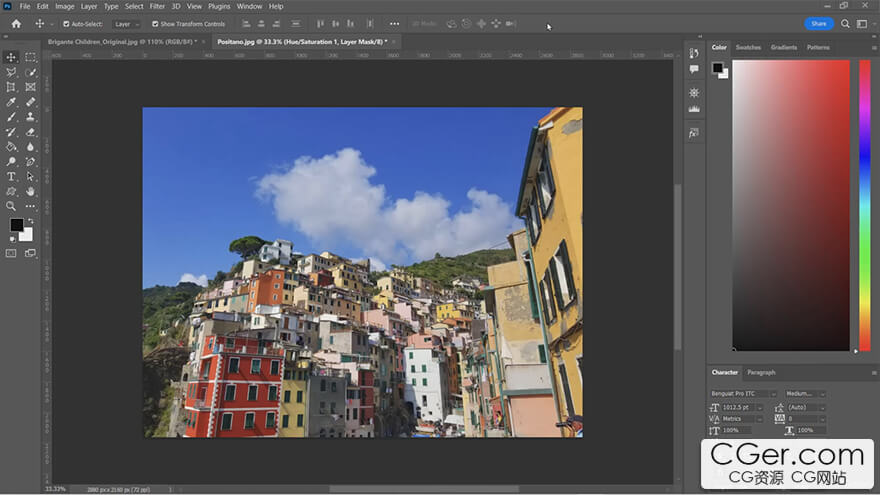The height and width of the screenshot is (495, 880).
Task: Open the font style Medium dropdown
Action: (805, 393)
